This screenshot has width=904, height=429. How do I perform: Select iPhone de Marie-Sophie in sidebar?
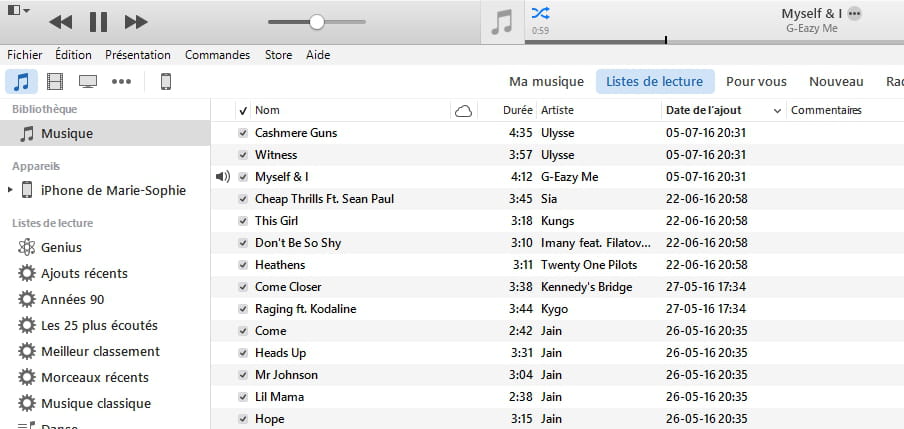click(x=114, y=190)
